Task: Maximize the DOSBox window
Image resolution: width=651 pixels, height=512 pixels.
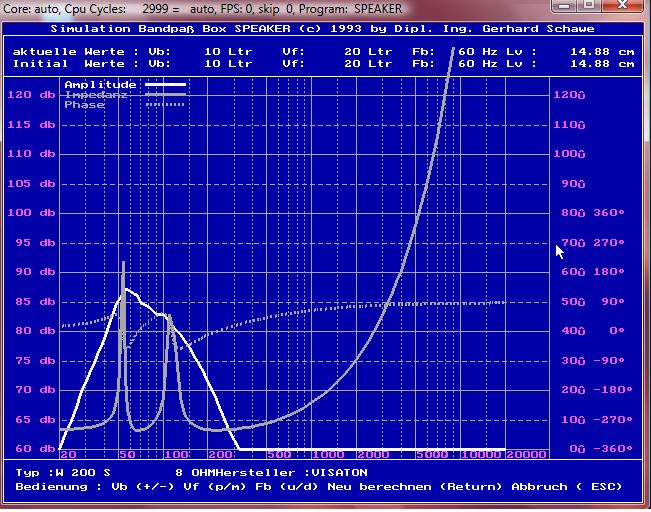Action: click(589, 5)
